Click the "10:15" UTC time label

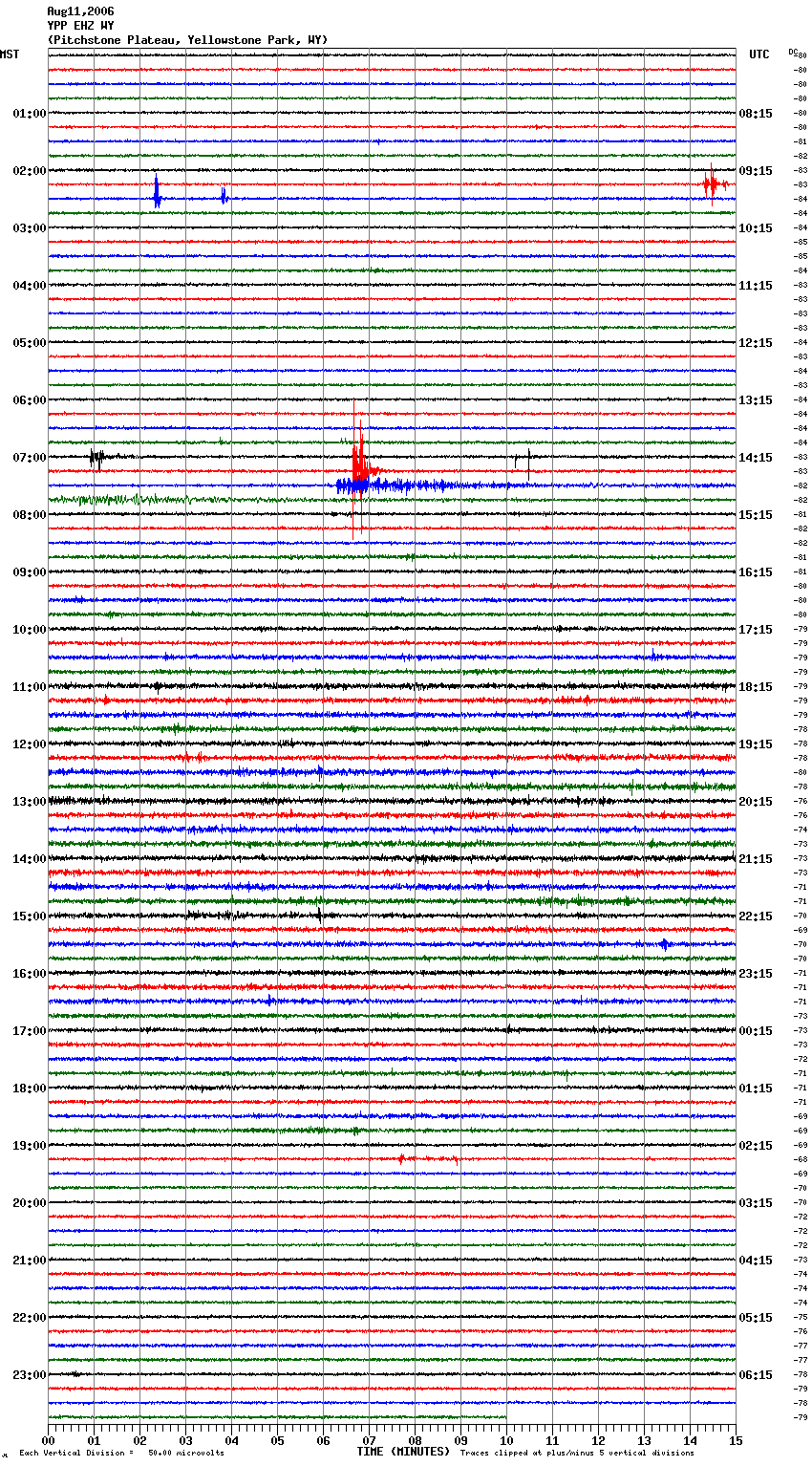pyautogui.click(x=756, y=228)
